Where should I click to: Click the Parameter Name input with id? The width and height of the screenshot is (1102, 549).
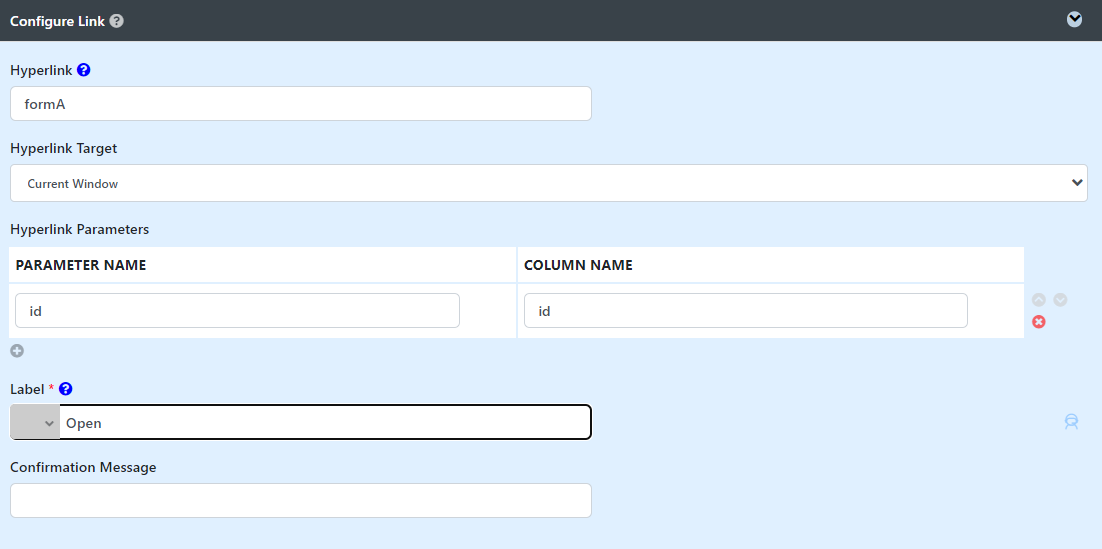click(238, 311)
